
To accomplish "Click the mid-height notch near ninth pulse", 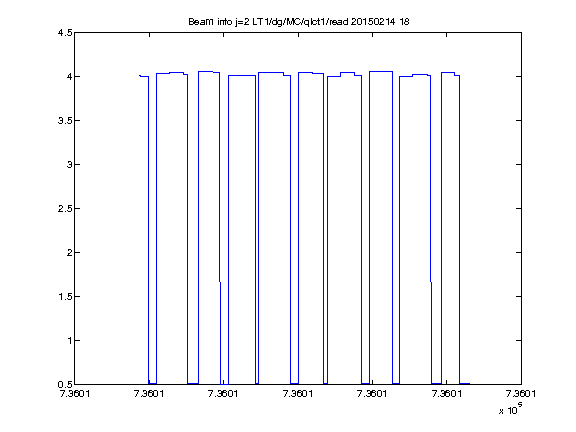I will point(431,282).
